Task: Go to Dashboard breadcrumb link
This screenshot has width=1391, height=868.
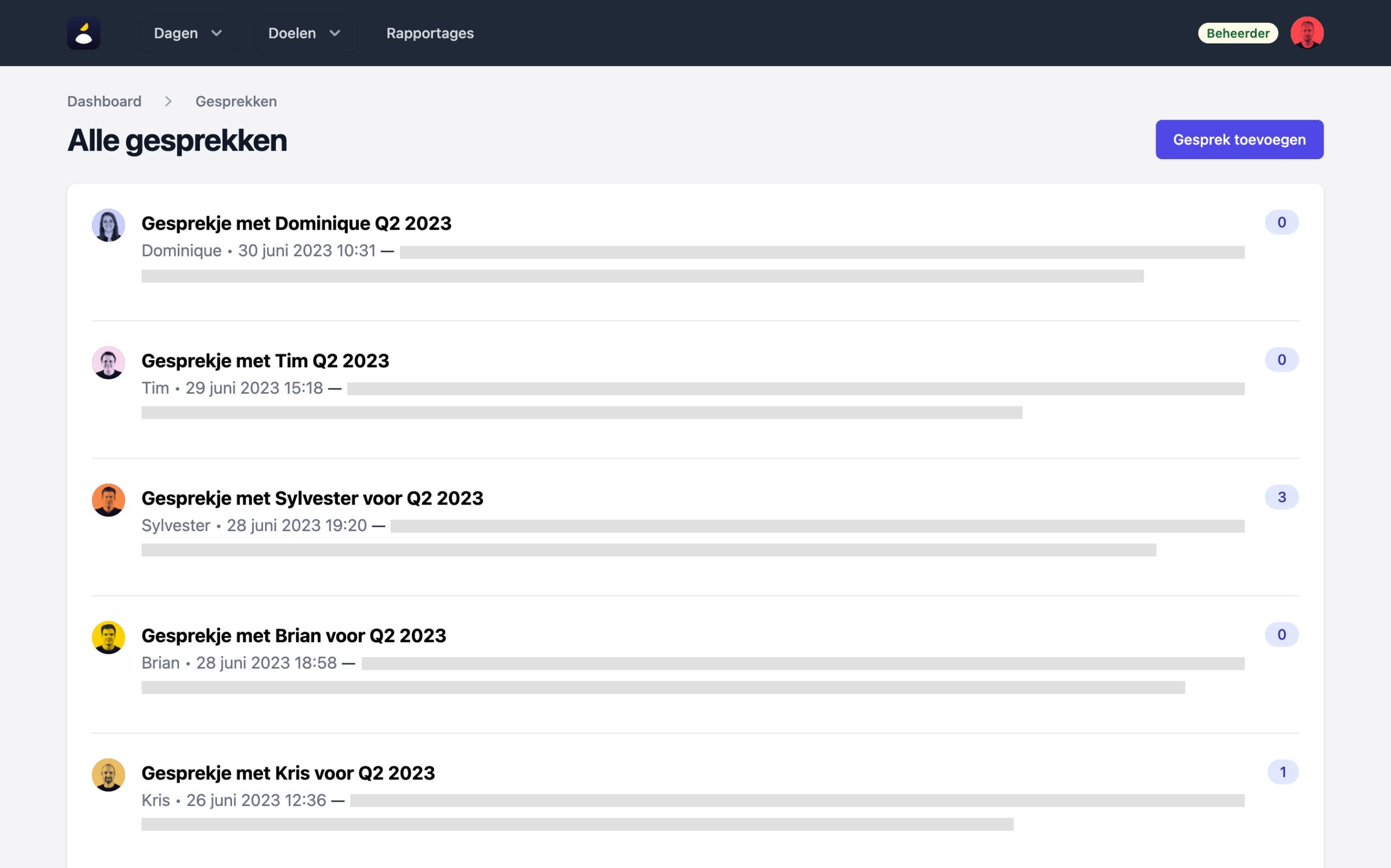Action: pyautogui.click(x=104, y=102)
